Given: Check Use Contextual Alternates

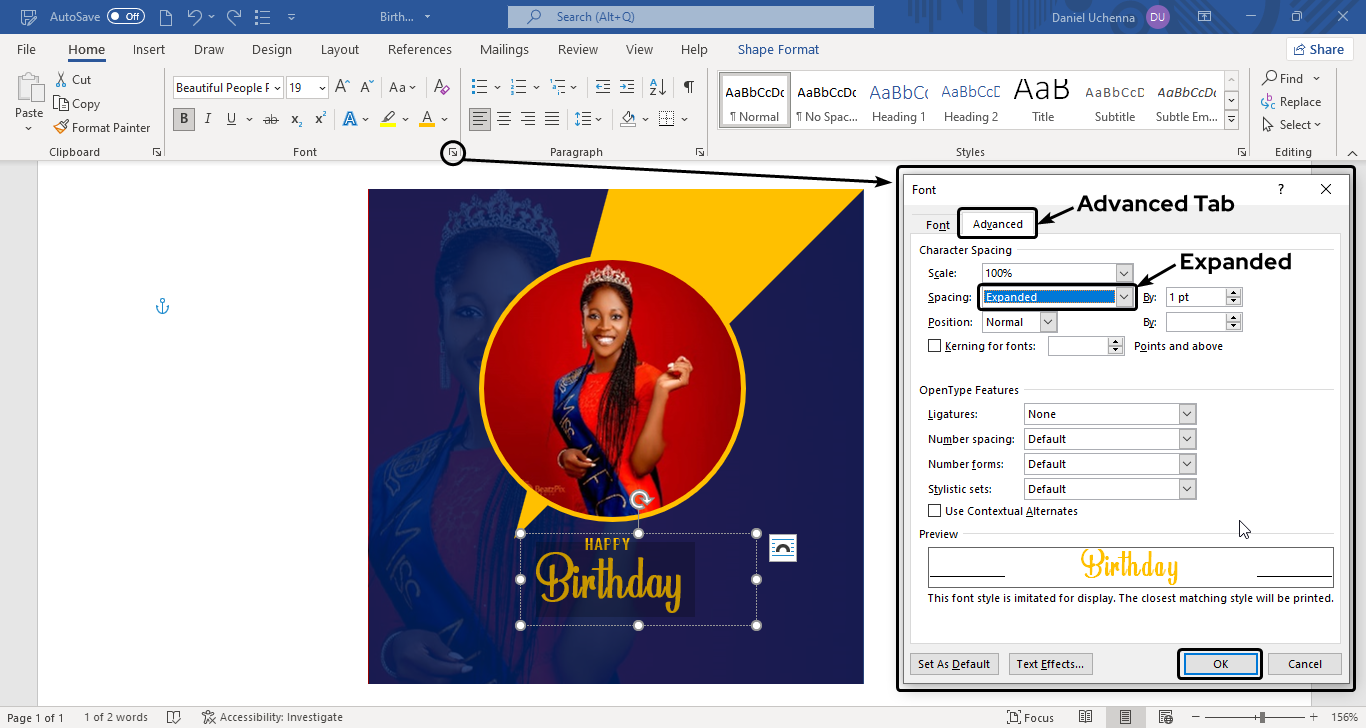Looking at the screenshot, I should point(935,511).
